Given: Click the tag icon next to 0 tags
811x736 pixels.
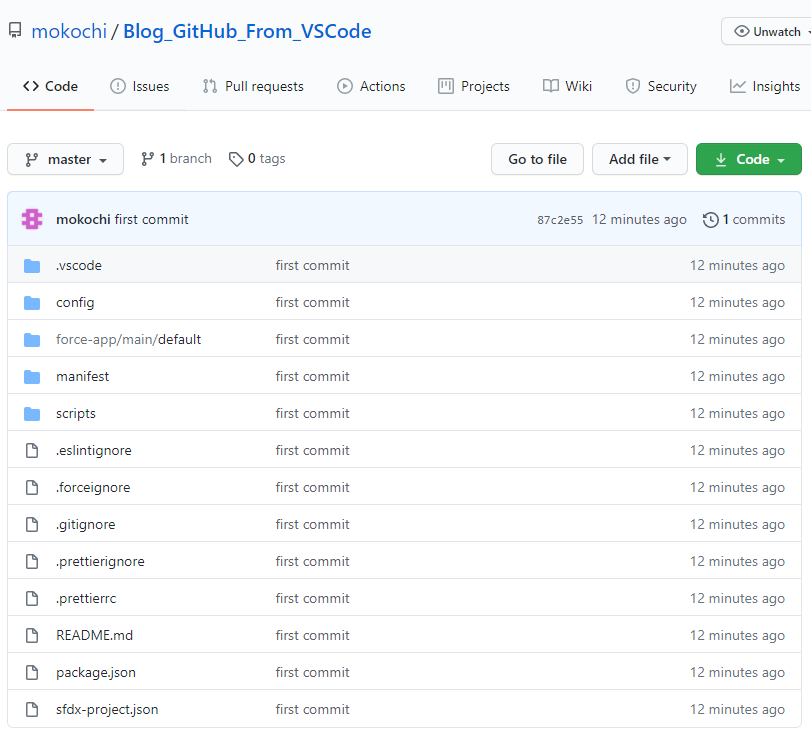Looking at the screenshot, I should click(x=236, y=159).
